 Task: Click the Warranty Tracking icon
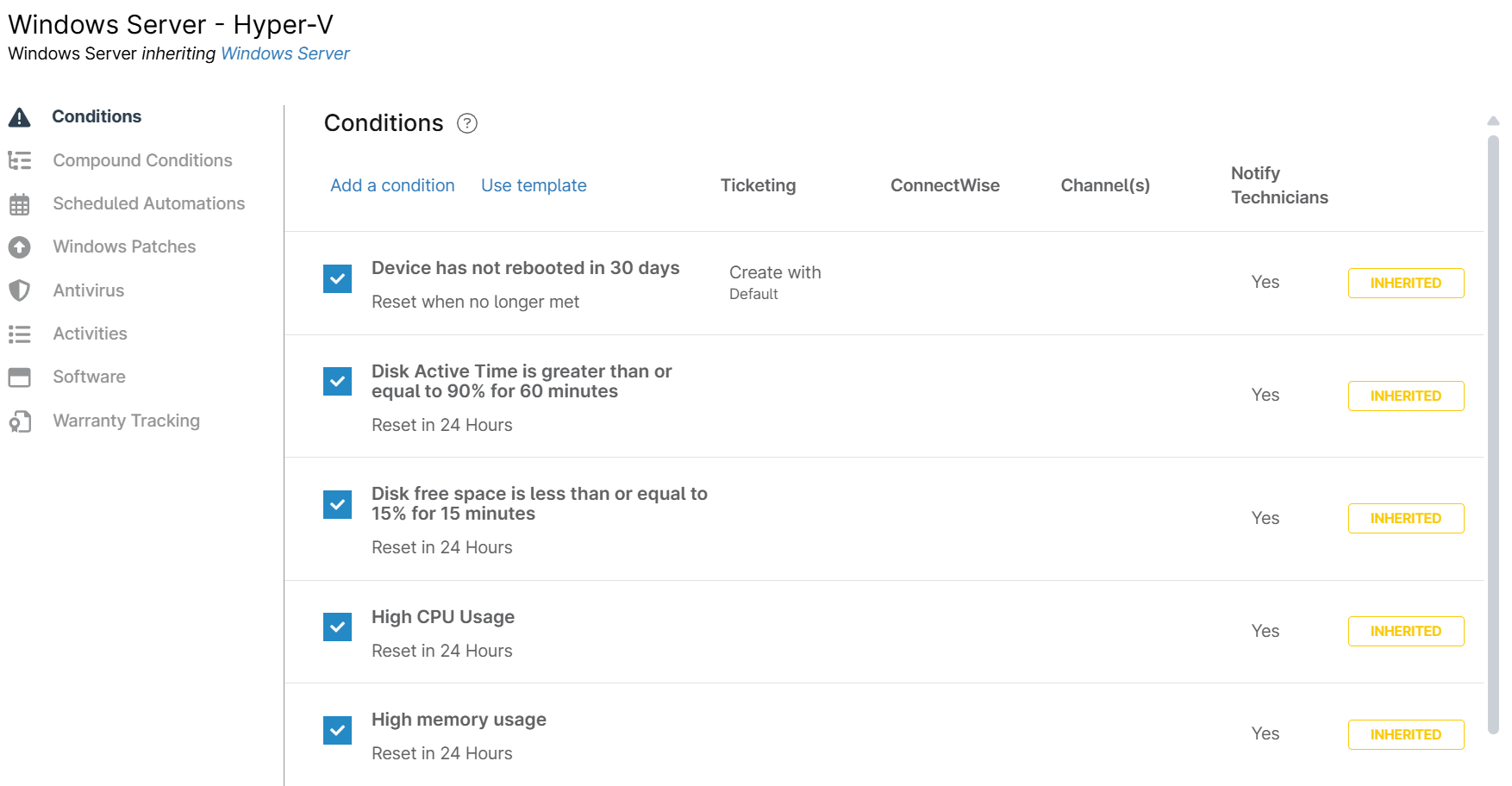(19, 421)
